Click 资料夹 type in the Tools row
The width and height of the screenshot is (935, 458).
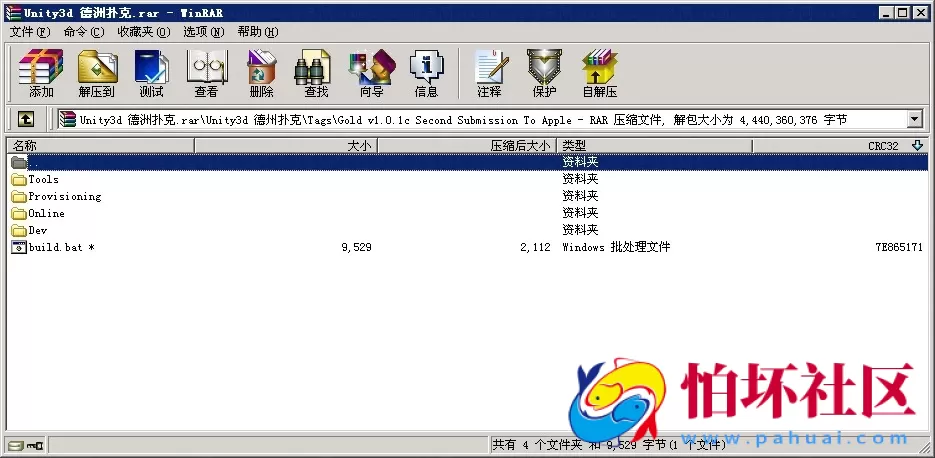click(x=580, y=179)
